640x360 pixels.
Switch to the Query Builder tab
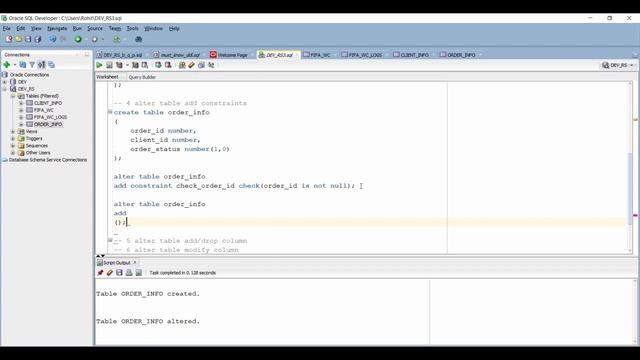pyautogui.click(x=142, y=77)
